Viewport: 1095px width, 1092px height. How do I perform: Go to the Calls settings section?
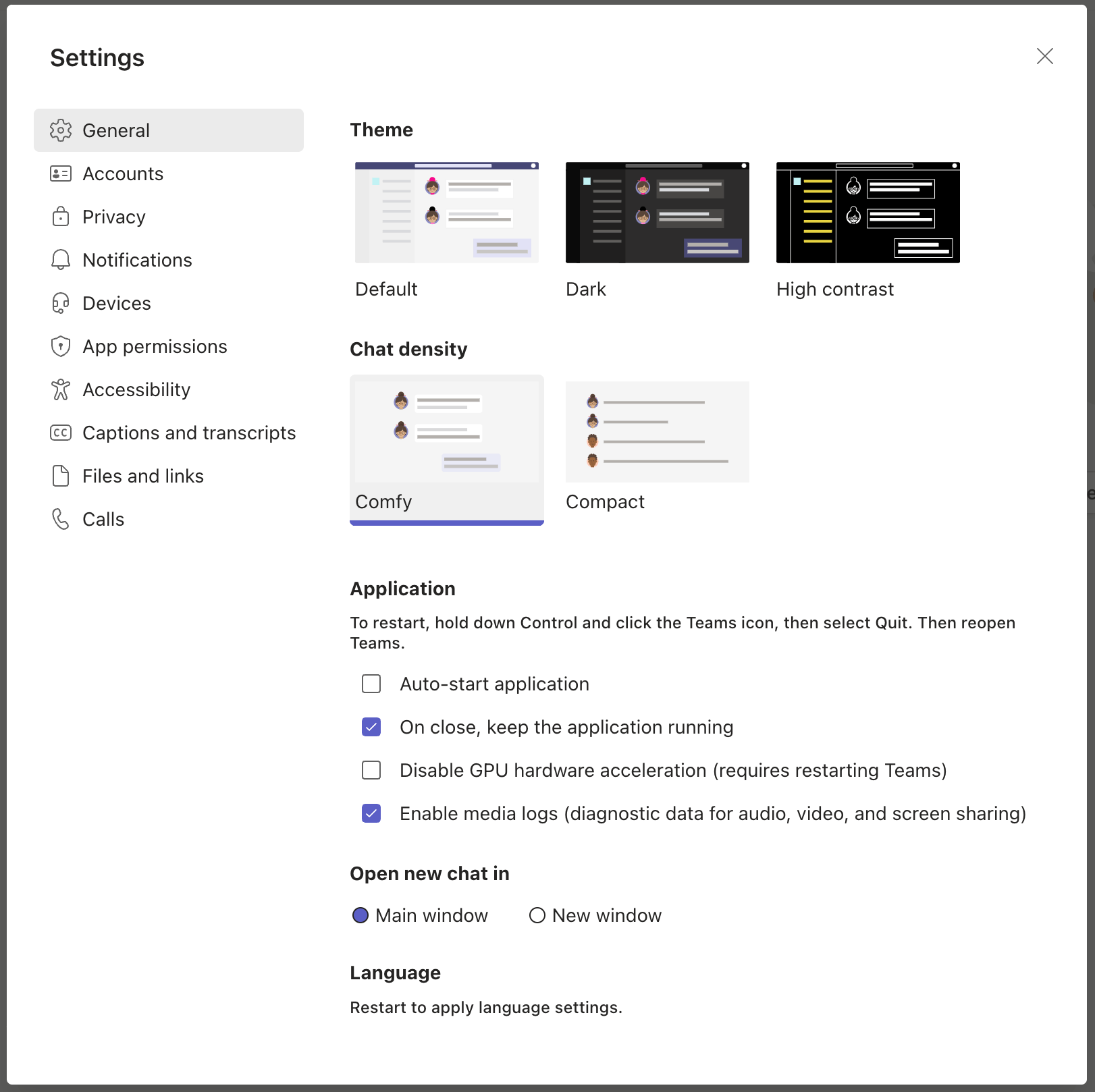tap(169, 519)
